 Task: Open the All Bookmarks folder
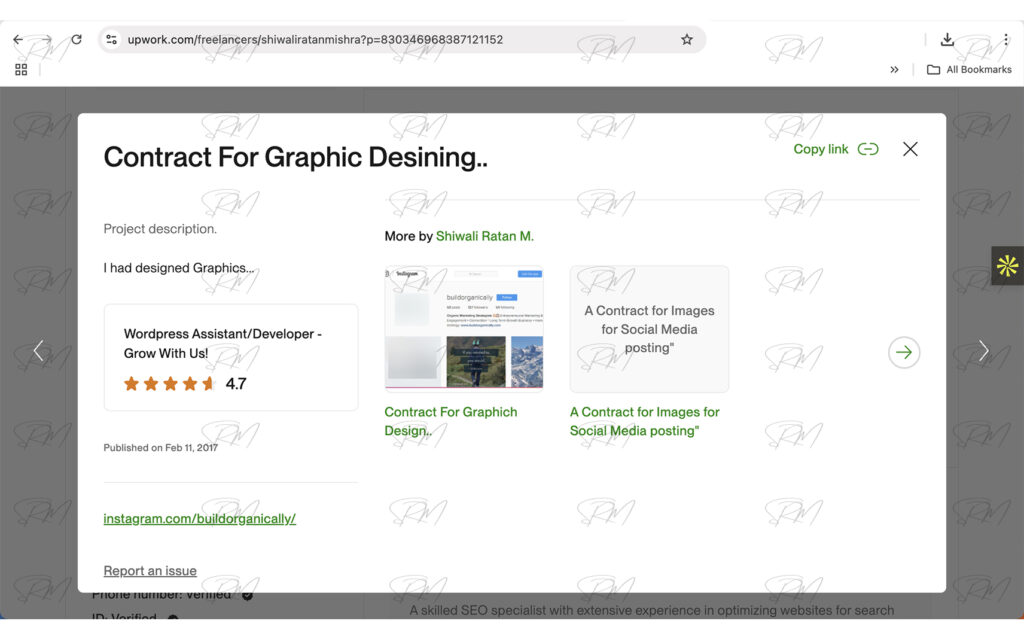coord(969,69)
